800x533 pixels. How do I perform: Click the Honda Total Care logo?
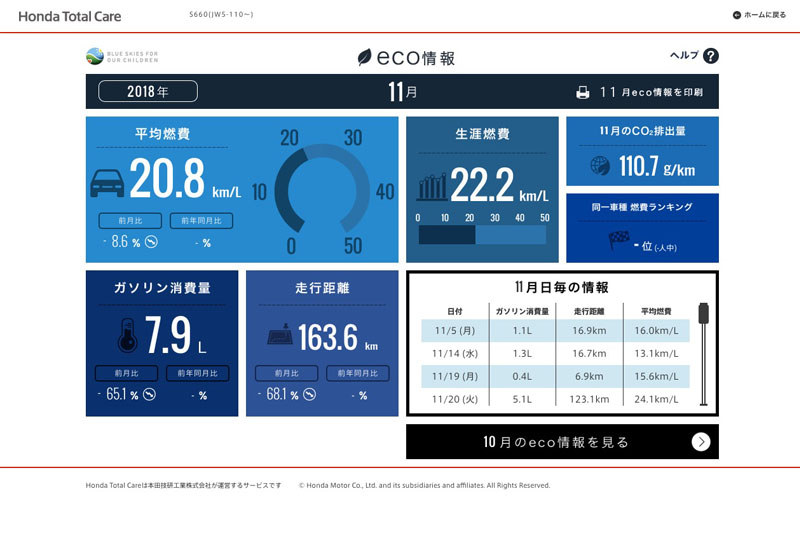[70, 16]
